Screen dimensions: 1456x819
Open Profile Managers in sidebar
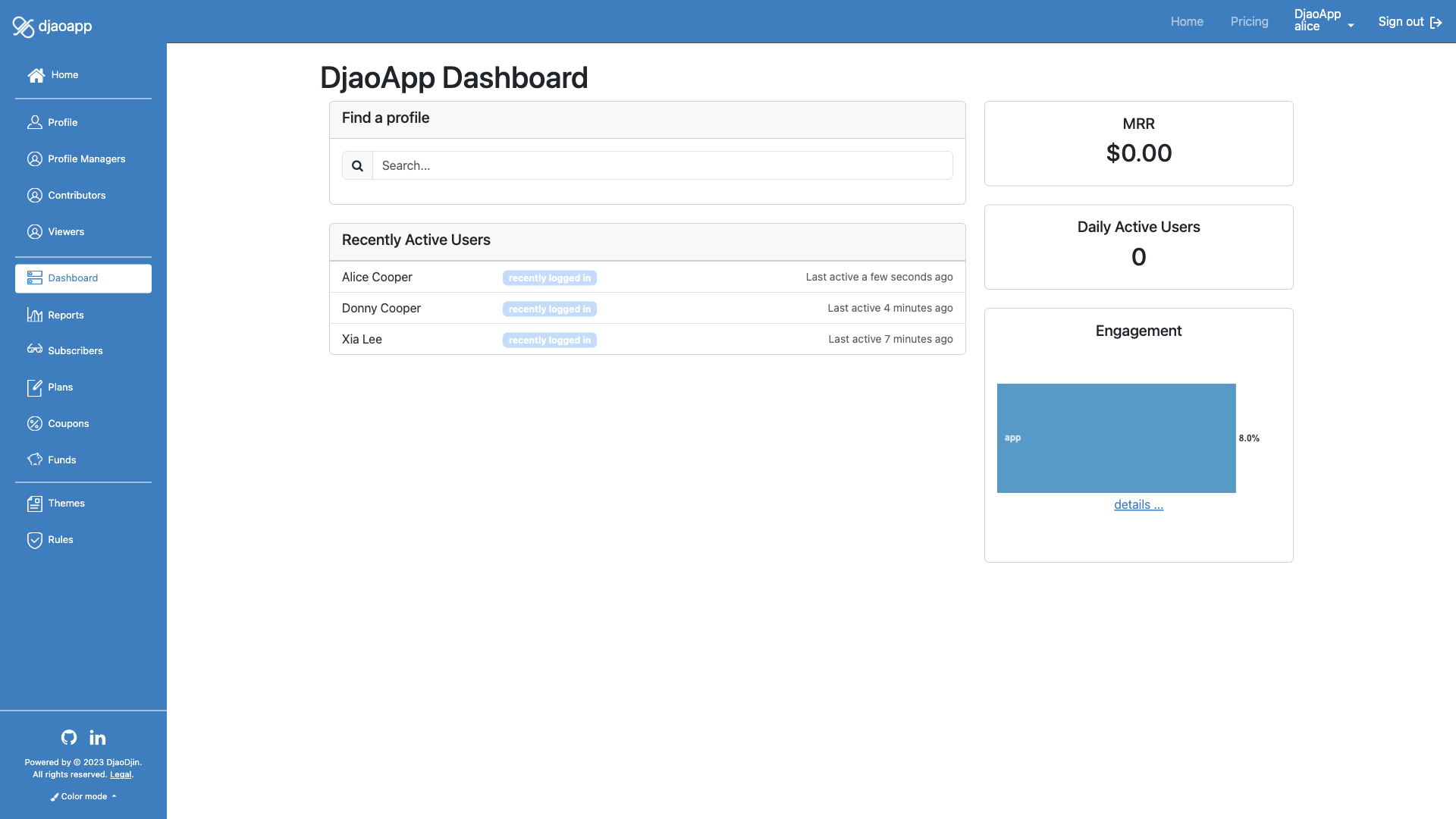coord(83,159)
